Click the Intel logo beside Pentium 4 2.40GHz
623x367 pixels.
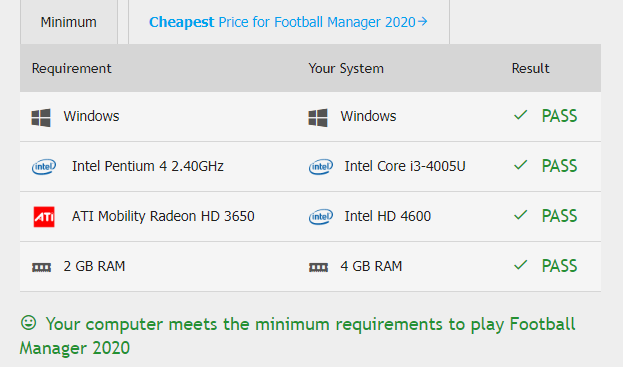(44, 167)
